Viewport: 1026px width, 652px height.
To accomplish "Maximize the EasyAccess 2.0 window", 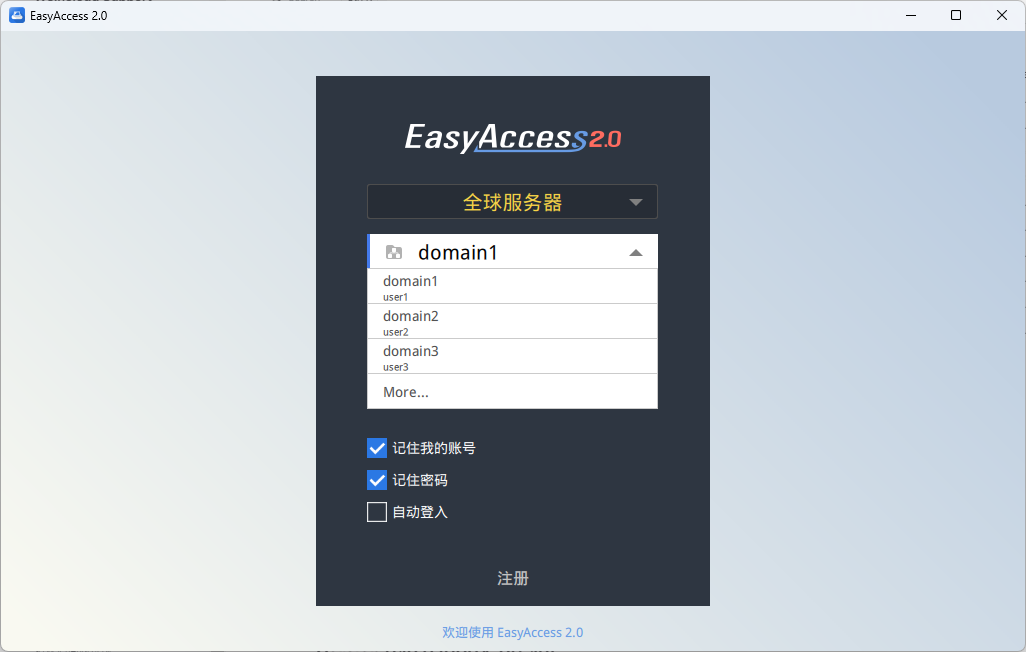I will click(x=956, y=15).
